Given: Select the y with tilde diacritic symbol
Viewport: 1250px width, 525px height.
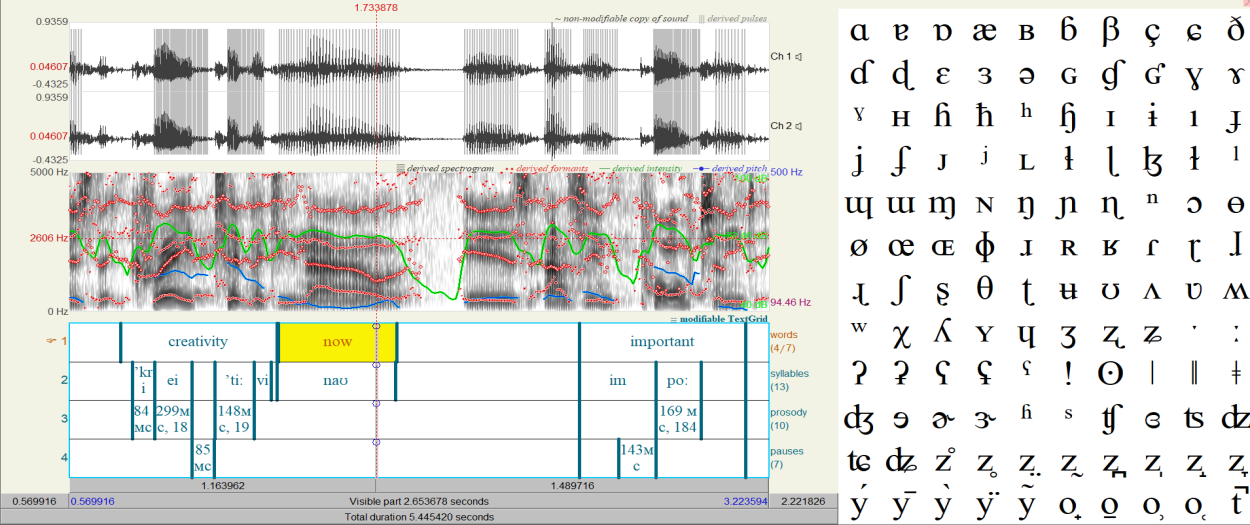Looking at the screenshot, I should tap(1026, 501).
